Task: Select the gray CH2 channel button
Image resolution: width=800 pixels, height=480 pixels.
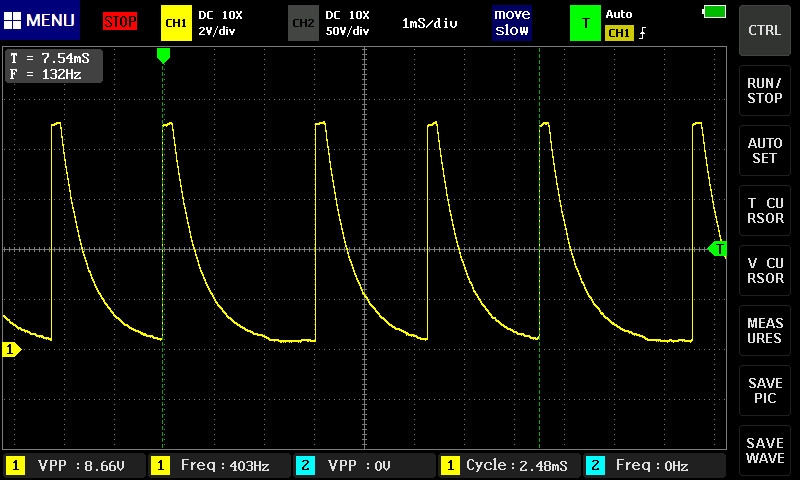Action: 303,23
